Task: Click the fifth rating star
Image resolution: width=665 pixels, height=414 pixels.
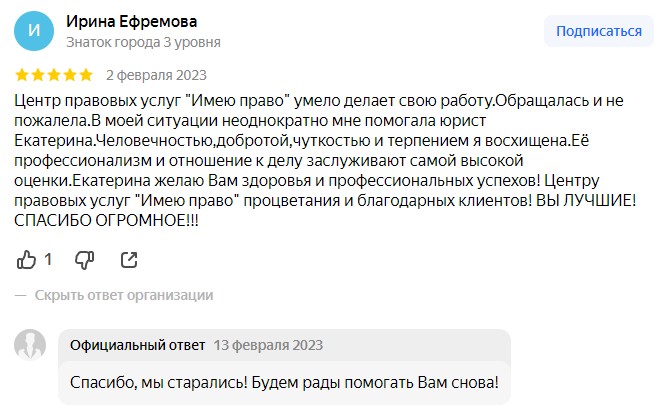Action: (x=86, y=75)
